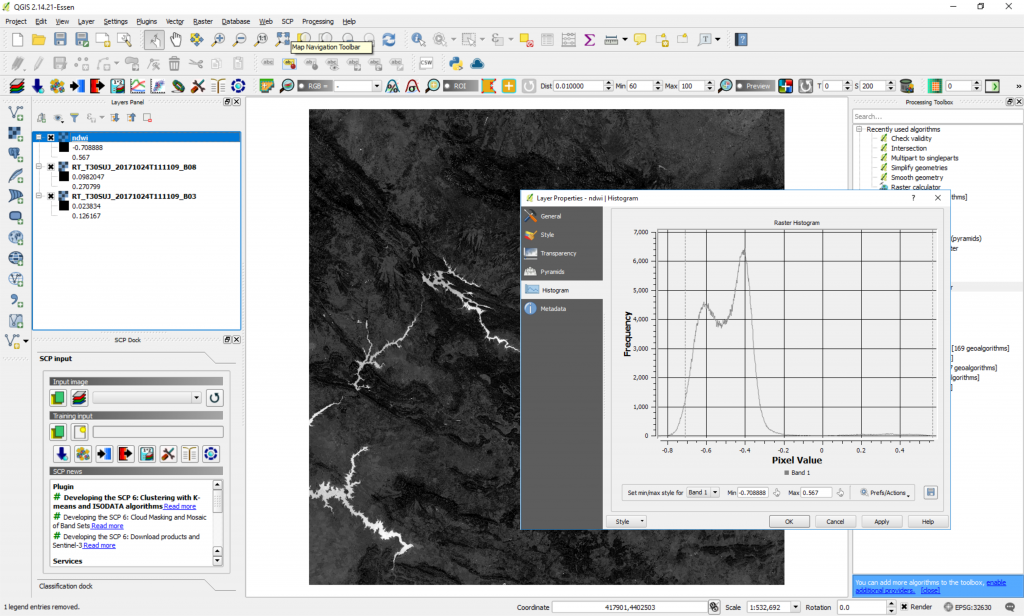
Task: Open the Raster menu
Action: 203,21
